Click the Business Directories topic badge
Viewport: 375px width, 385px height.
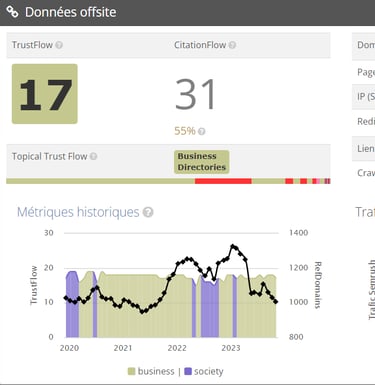(201, 162)
